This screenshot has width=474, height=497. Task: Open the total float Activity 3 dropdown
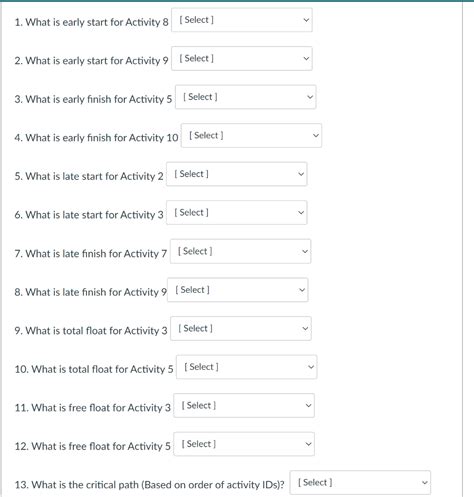[241, 329]
